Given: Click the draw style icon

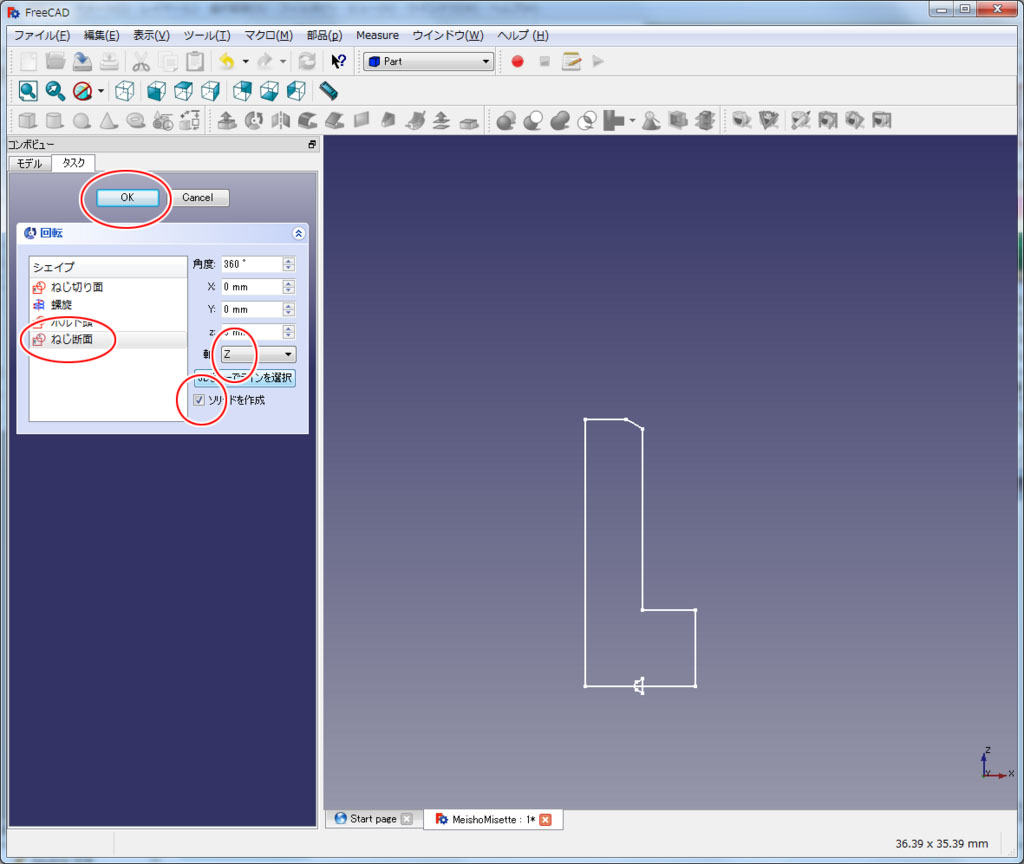Looking at the screenshot, I should (82, 91).
